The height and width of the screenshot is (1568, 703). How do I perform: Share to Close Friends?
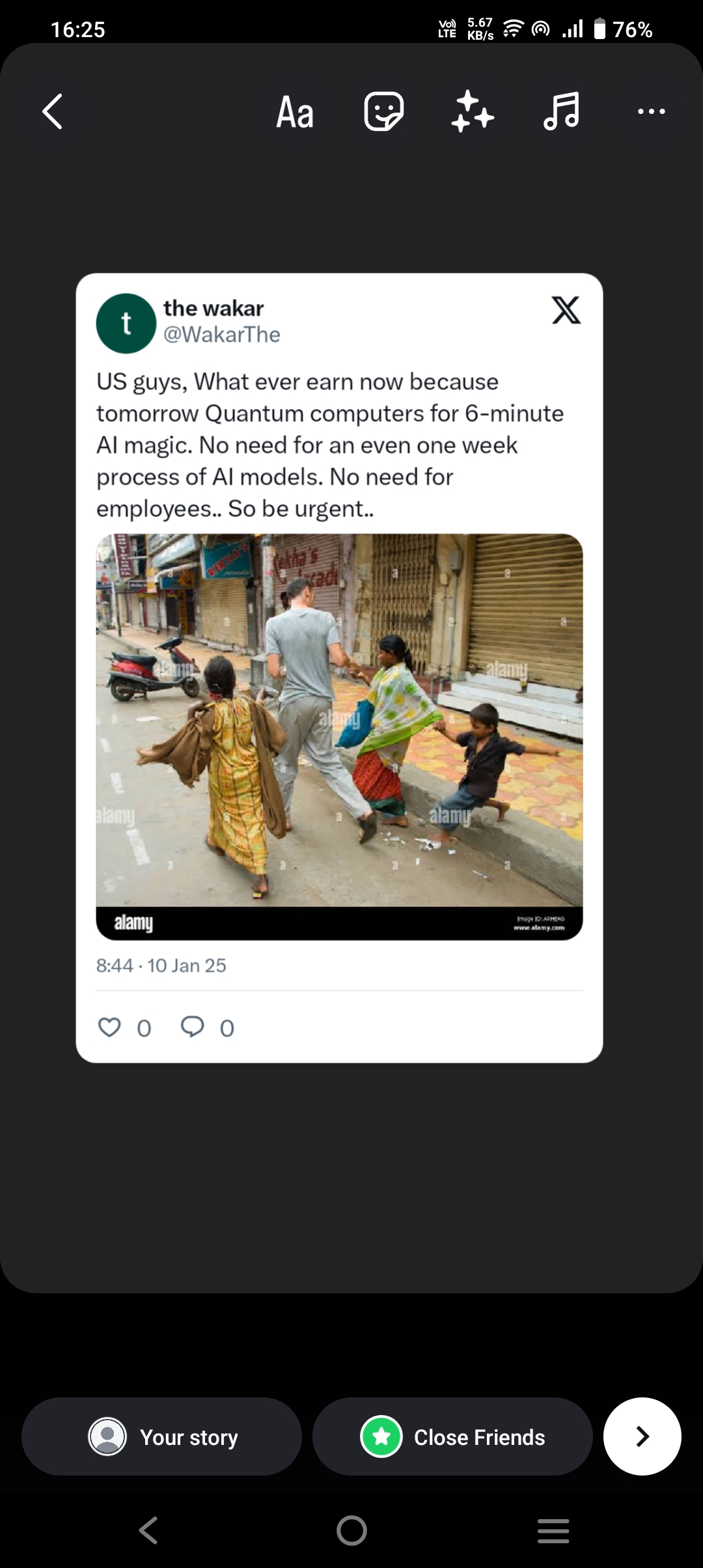(452, 1436)
